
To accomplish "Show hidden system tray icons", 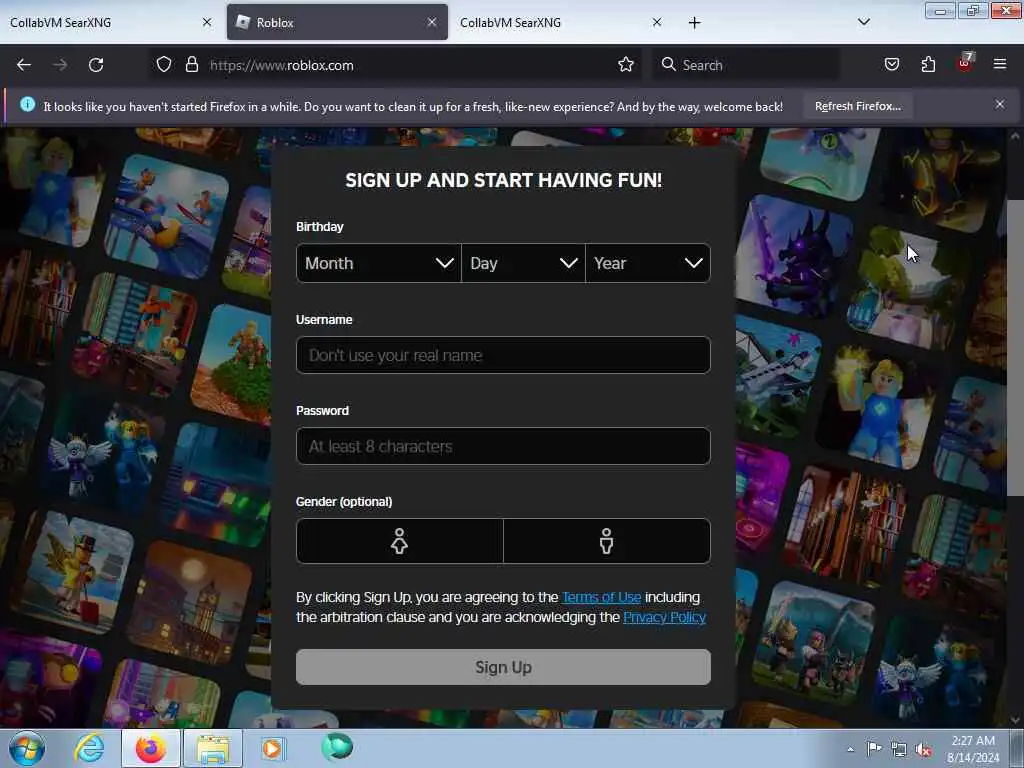I will (850, 748).
